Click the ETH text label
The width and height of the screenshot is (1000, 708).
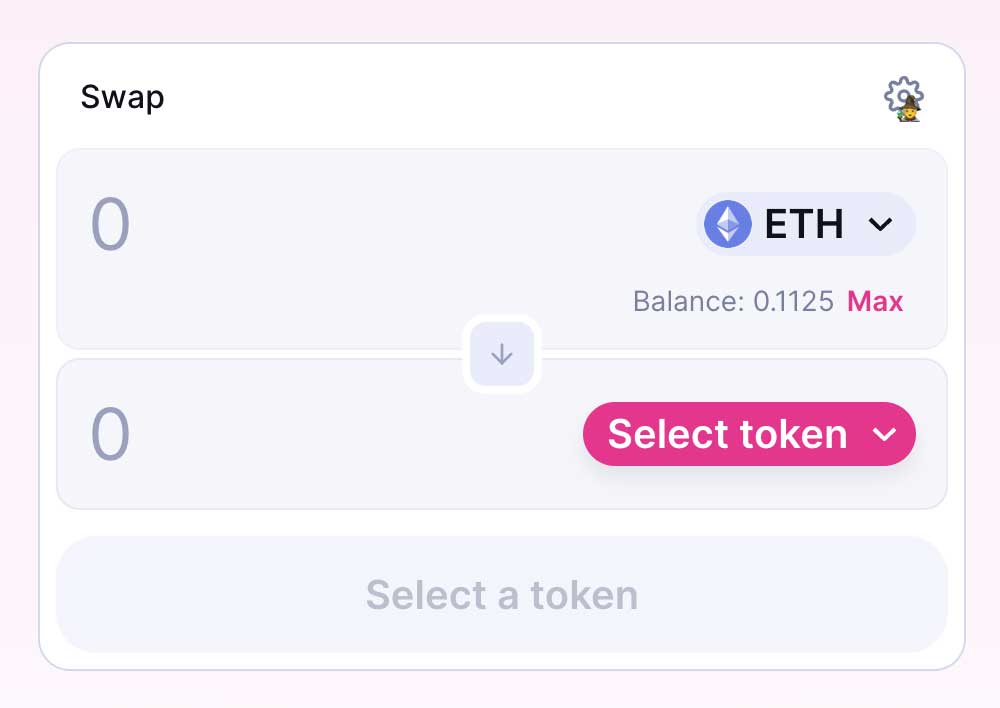[804, 224]
